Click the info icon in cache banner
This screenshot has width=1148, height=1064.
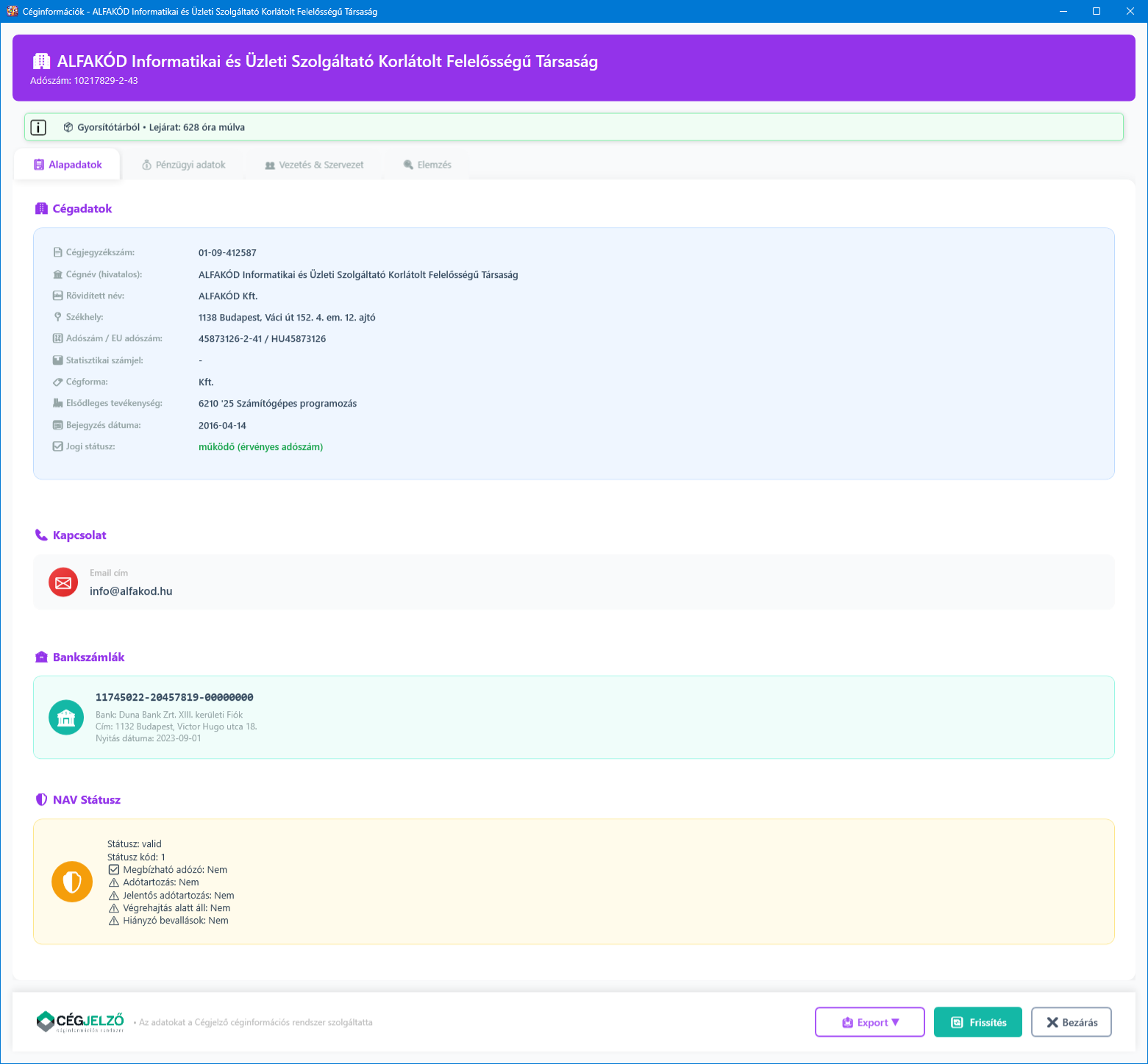pos(38,127)
